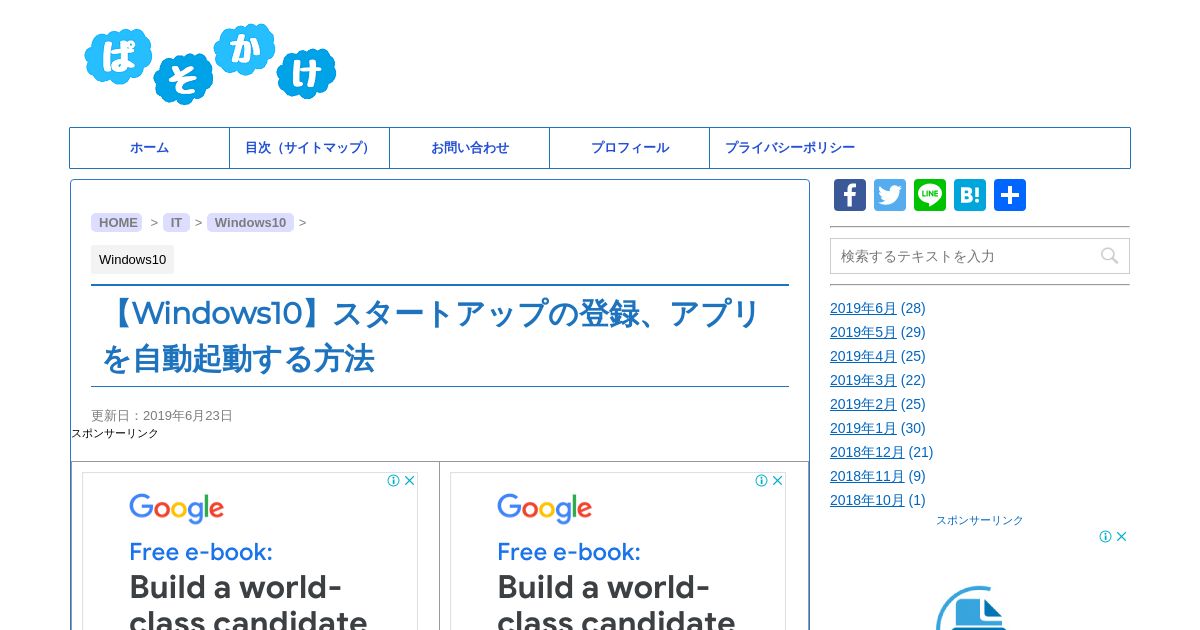This screenshot has width=1200, height=630.
Task: Click the ぱそかけ site logo
Action: tap(210, 64)
